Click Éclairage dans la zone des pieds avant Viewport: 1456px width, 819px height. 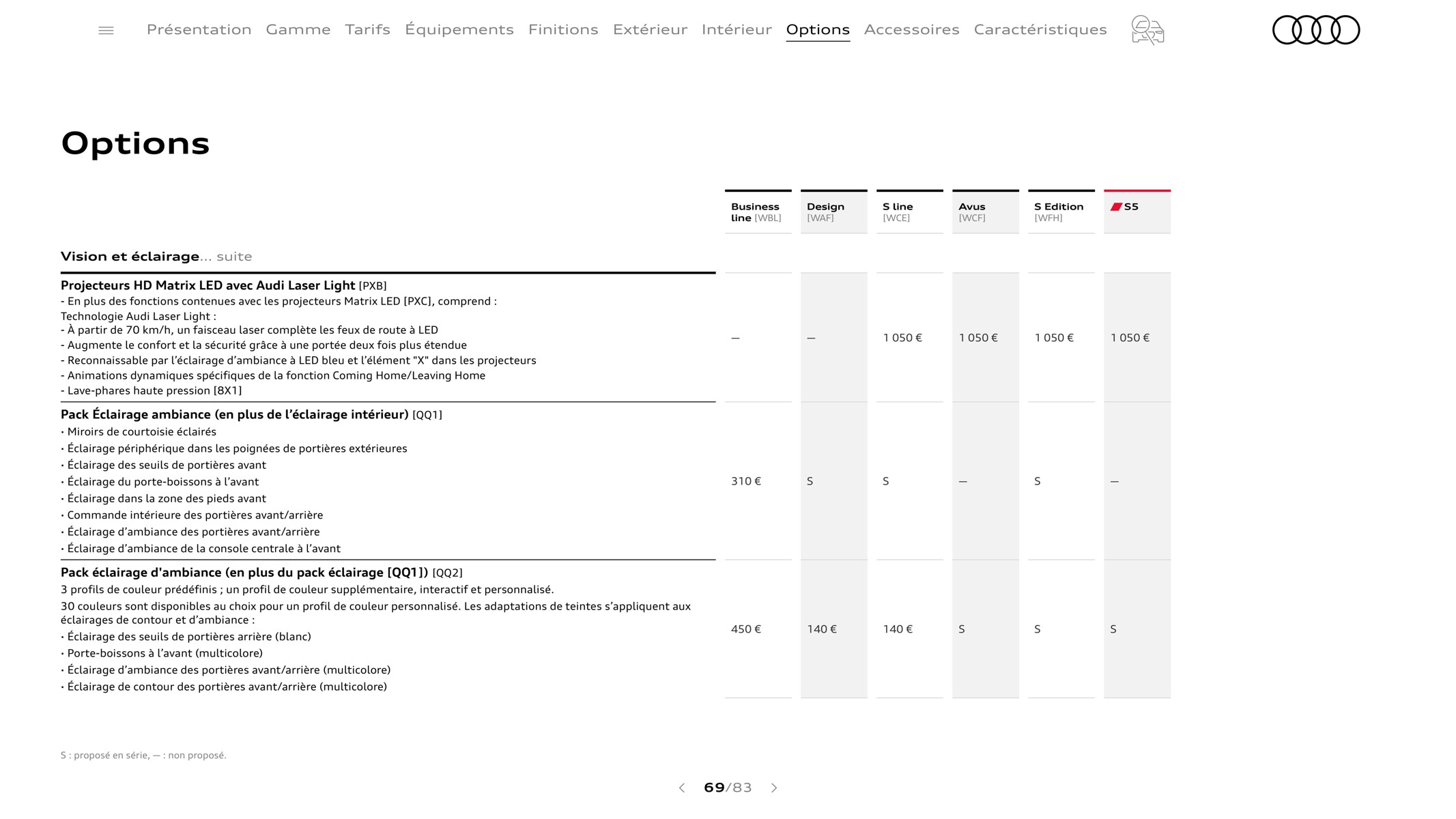coord(163,499)
